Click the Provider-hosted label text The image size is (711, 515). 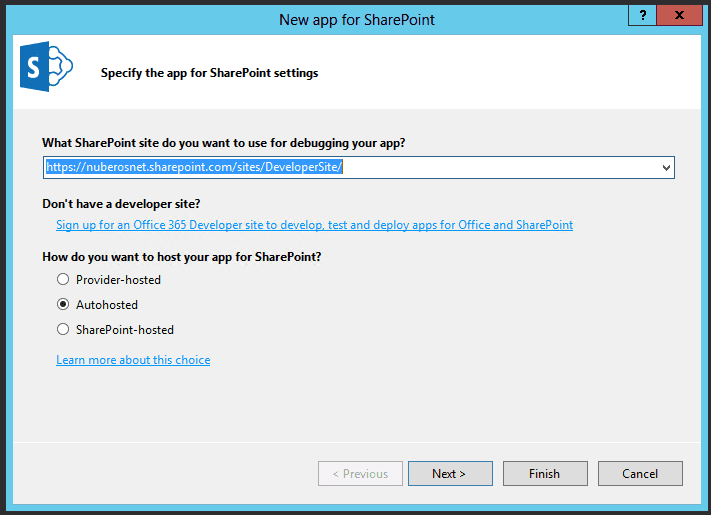coord(118,280)
